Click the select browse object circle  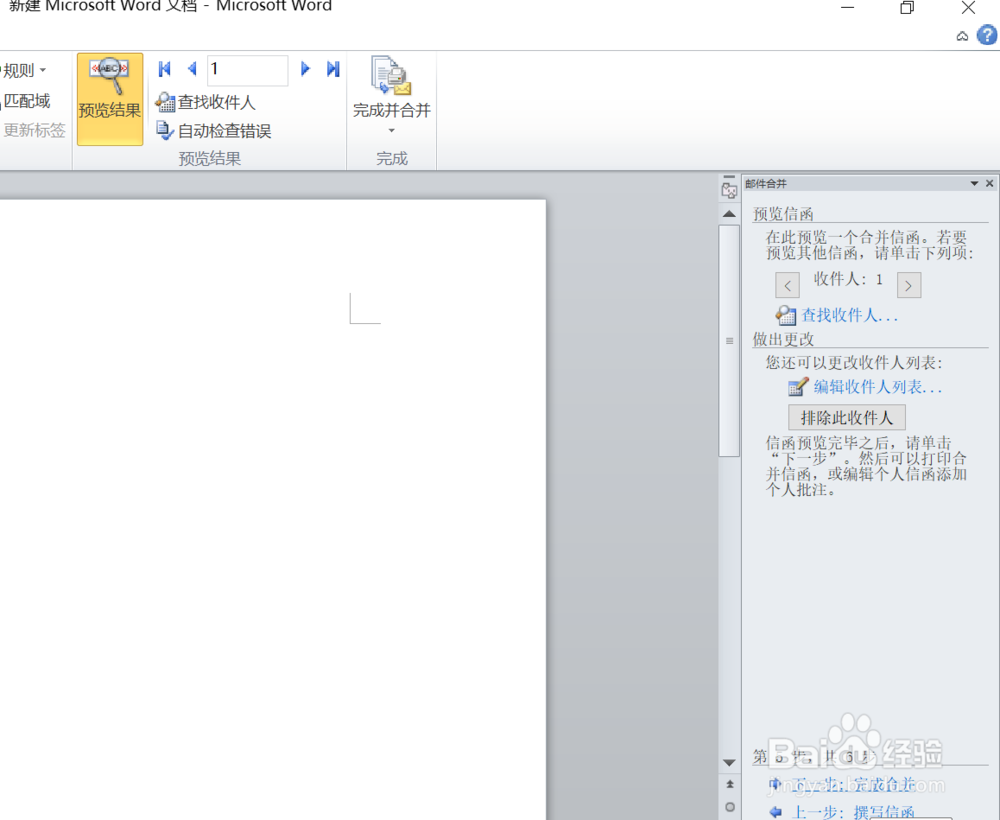[730, 807]
